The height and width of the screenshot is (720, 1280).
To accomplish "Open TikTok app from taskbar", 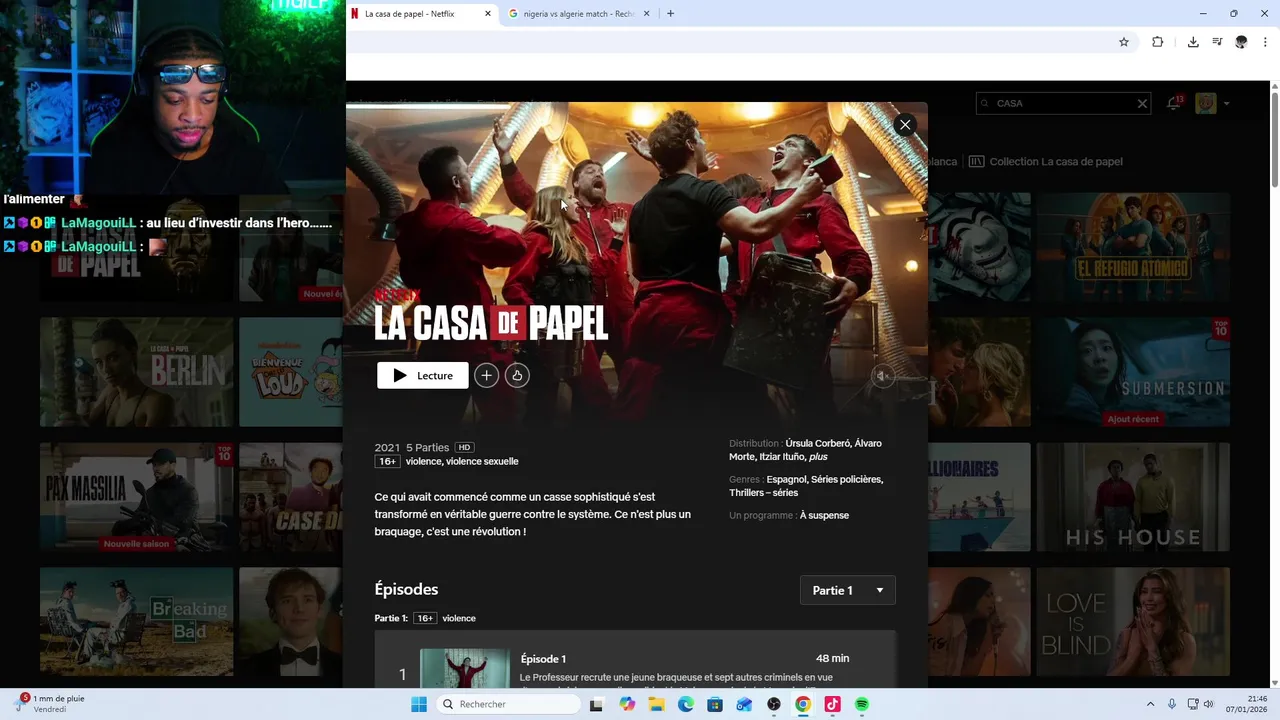I will (x=832, y=704).
